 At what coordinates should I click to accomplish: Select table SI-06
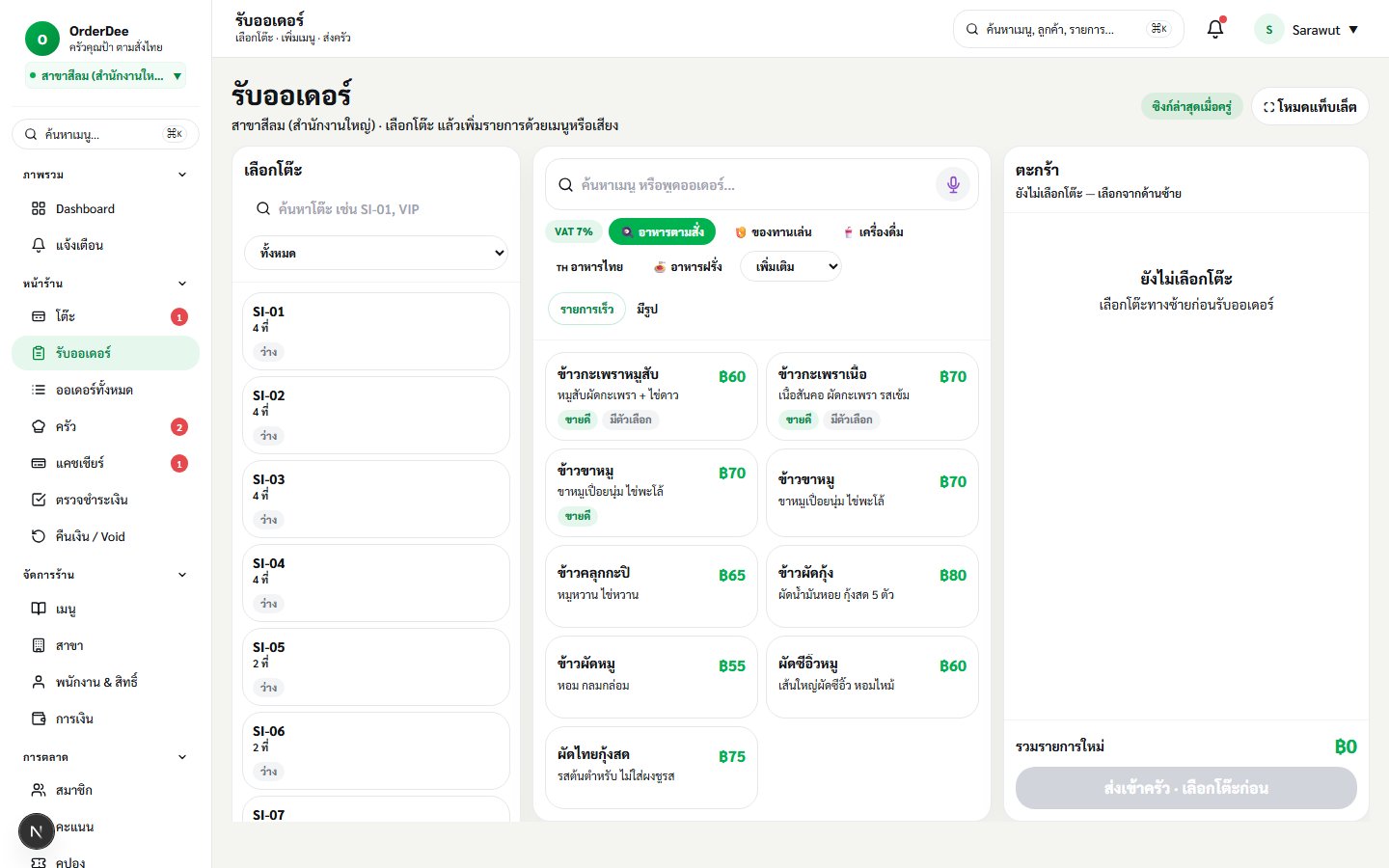[376, 750]
